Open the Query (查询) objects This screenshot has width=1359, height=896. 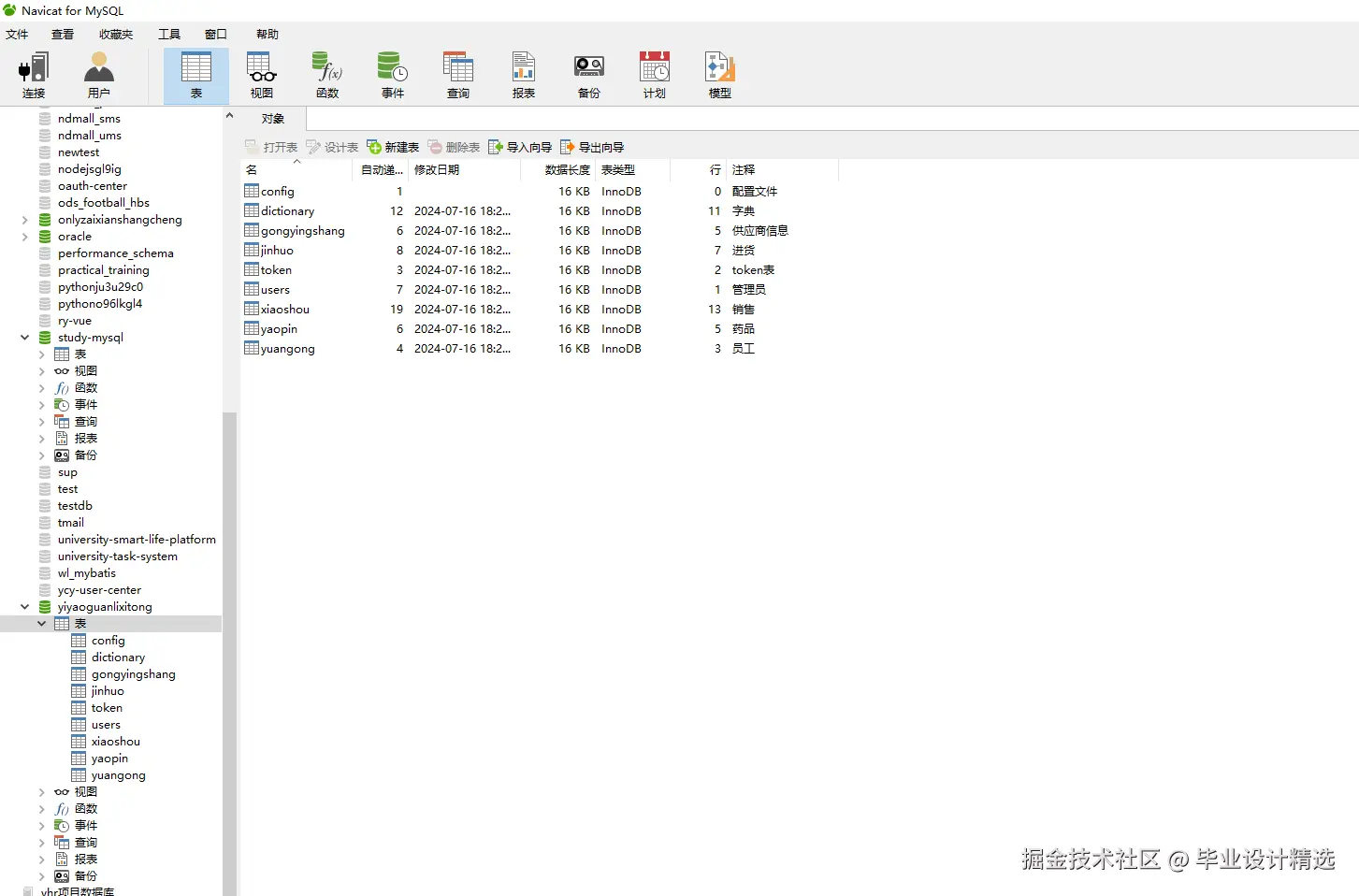pyautogui.click(x=458, y=76)
